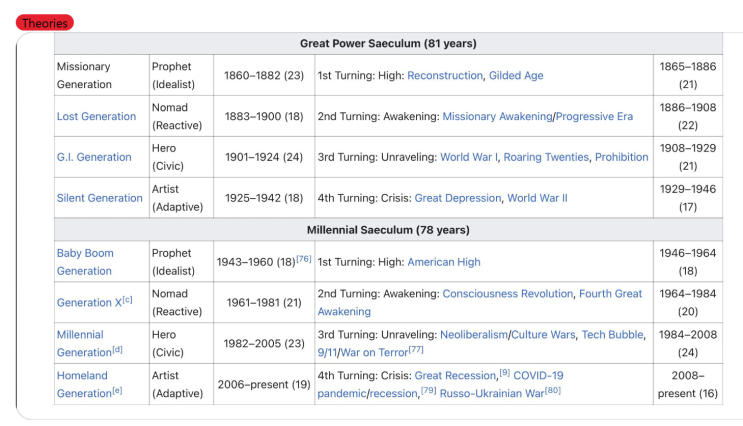The width and height of the screenshot is (743, 426).
Task: Open citation 77 after War on Terror
Action: (x=416, y=349)
